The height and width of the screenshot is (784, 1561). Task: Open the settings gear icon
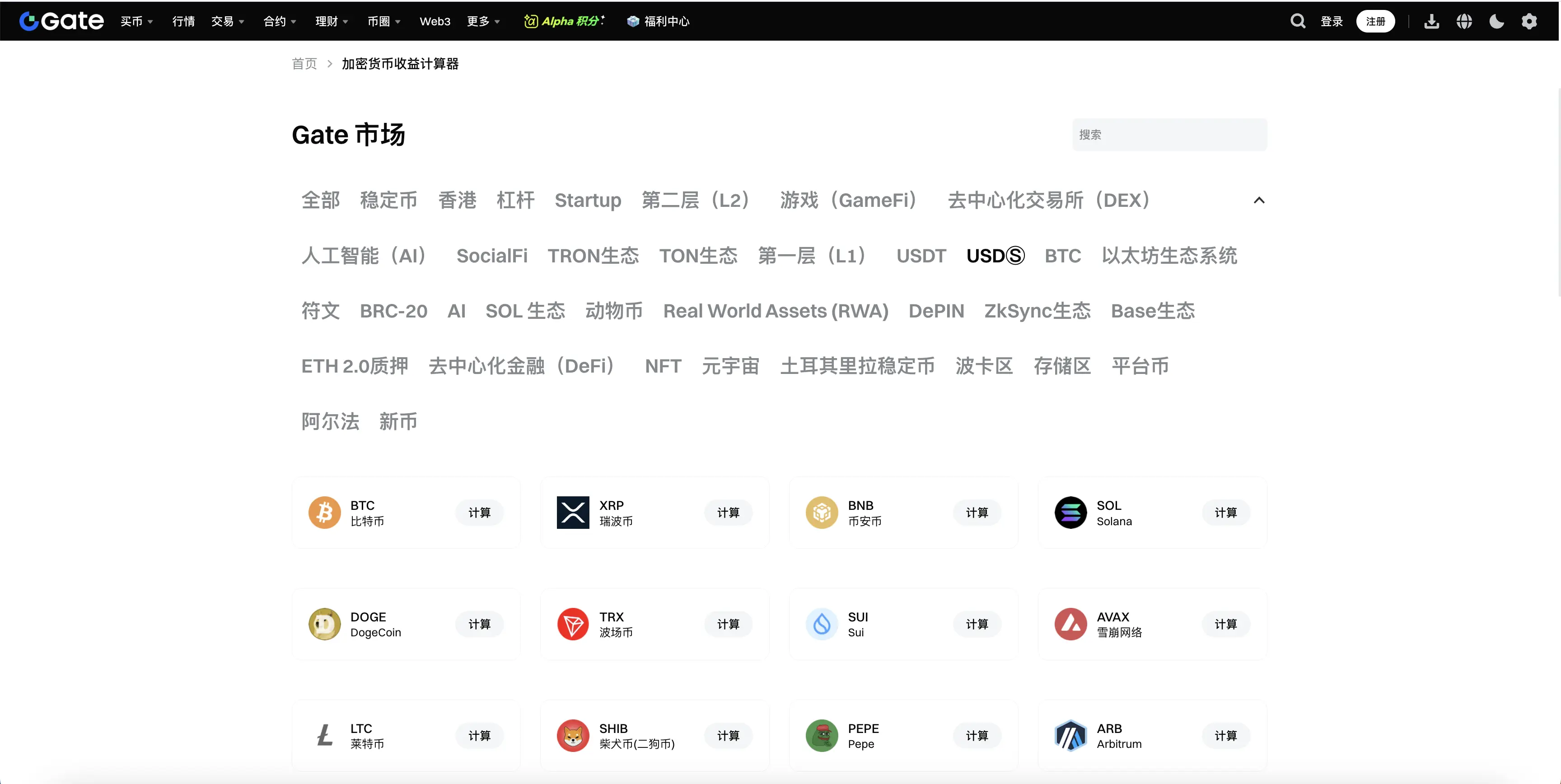[x=1529, y=21]
